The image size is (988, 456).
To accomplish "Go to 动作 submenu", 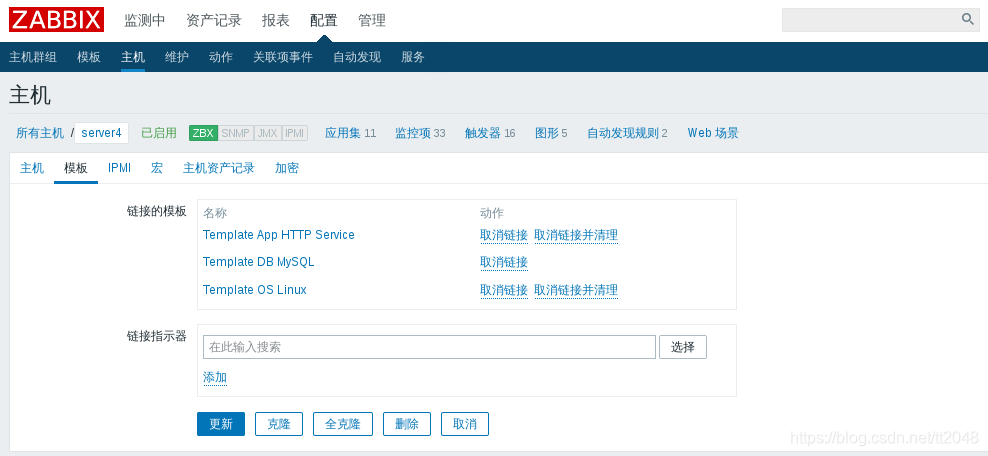I will (x=221, y=57).
